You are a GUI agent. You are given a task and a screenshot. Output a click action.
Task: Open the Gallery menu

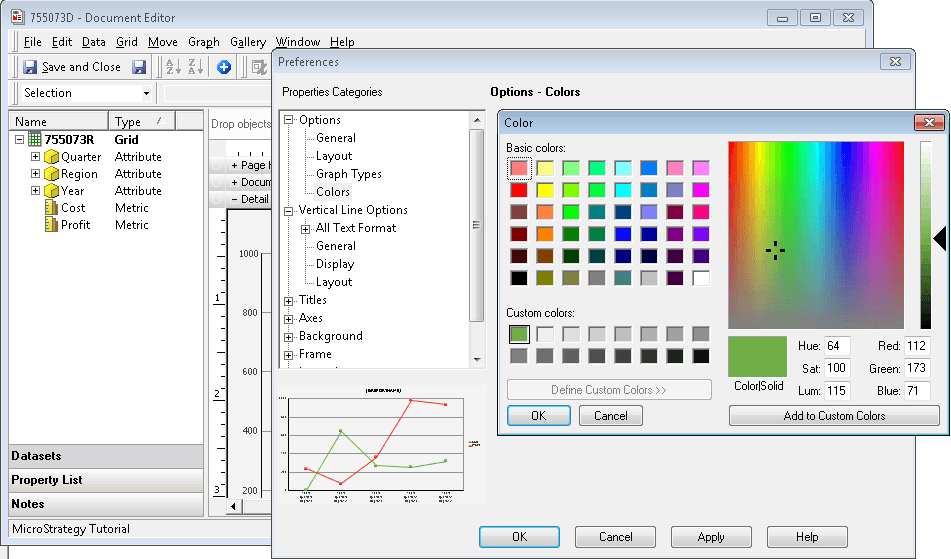[x=247, y=42]
